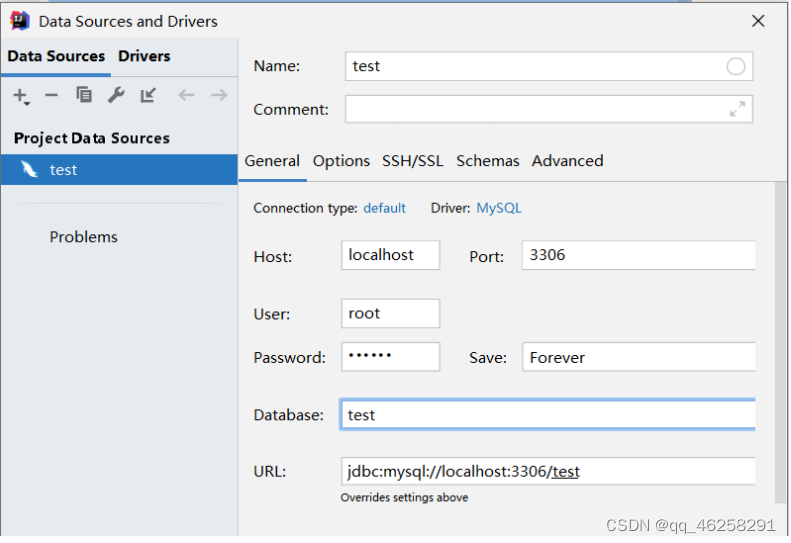791x543 pixels.
Task: Close the Data Sources and Drivers dialog
Action: coord(758,21)
